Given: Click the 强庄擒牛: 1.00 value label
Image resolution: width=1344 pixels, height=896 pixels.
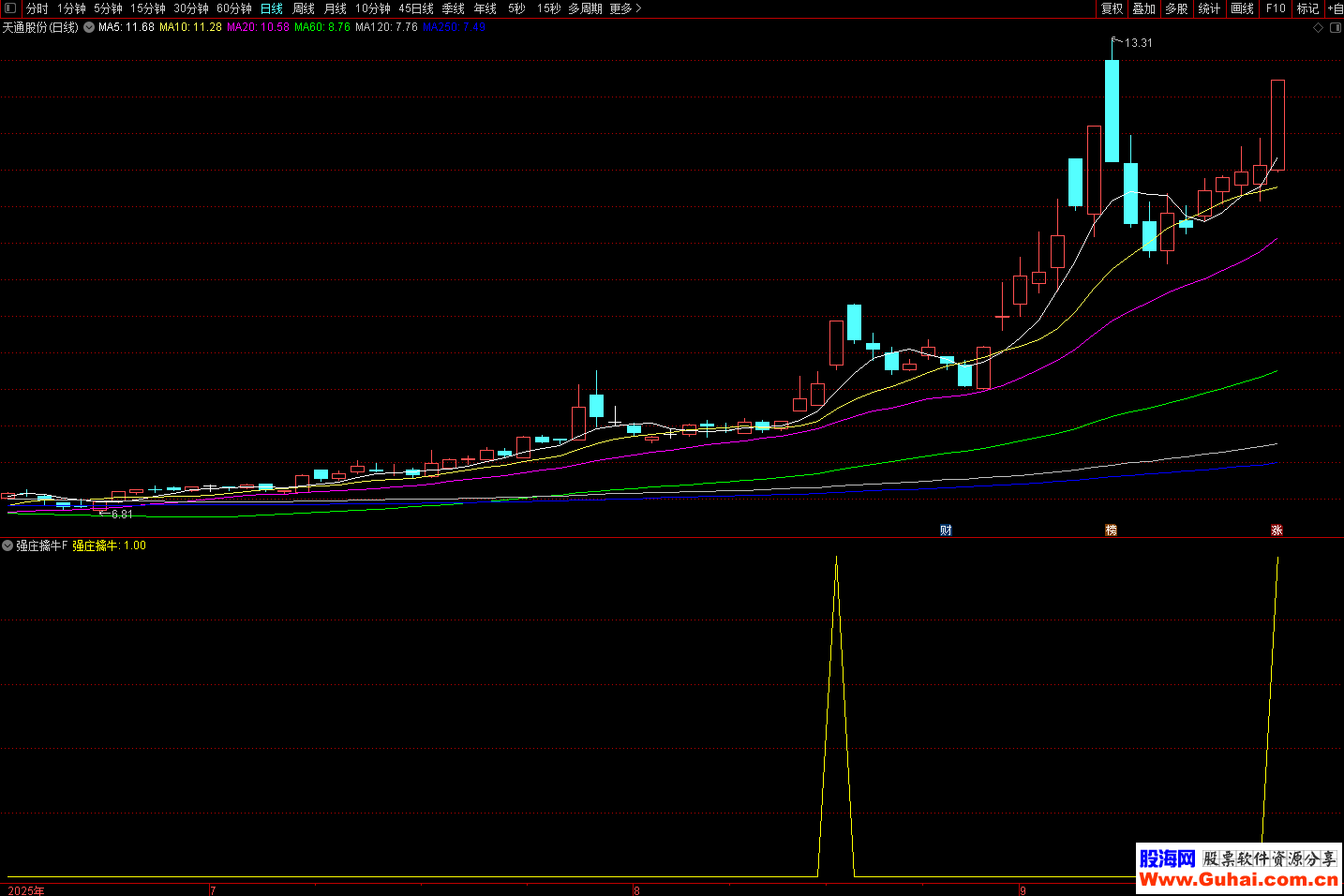Looking at the screenshot, I should (x=110, y=545).
